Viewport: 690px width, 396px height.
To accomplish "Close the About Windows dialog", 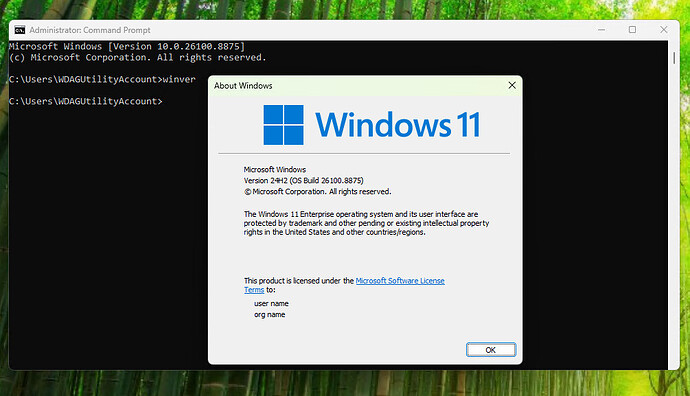I will (x=512, y=85).
